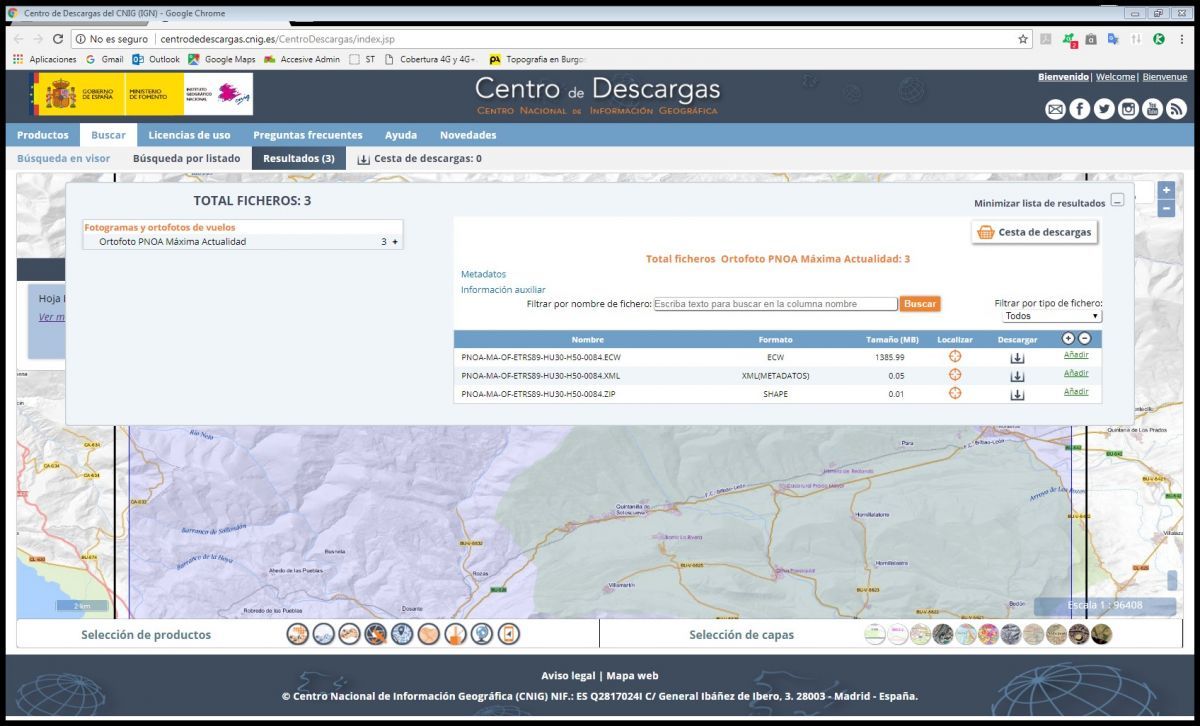Download the 0084.ZIP shape file
The height and width of the screenshot is (726, 1200).
pos(1017,394)
